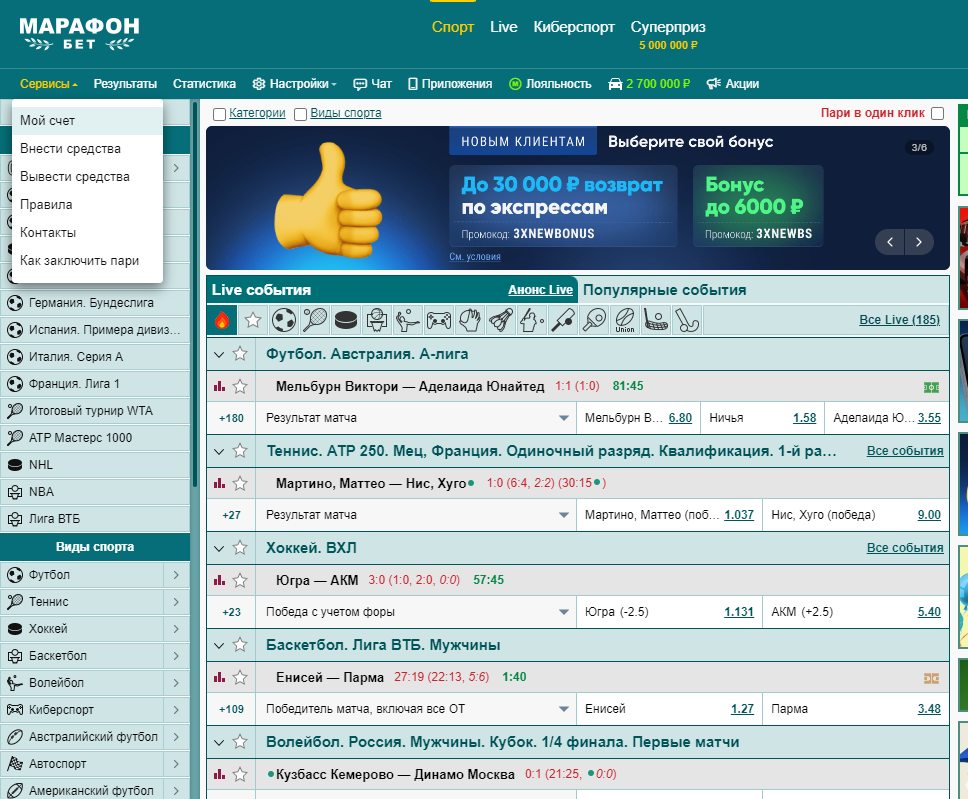This screenshot has width=968, height=799.
Task: Select Мой счет from services menu
Action: point(87,120)
